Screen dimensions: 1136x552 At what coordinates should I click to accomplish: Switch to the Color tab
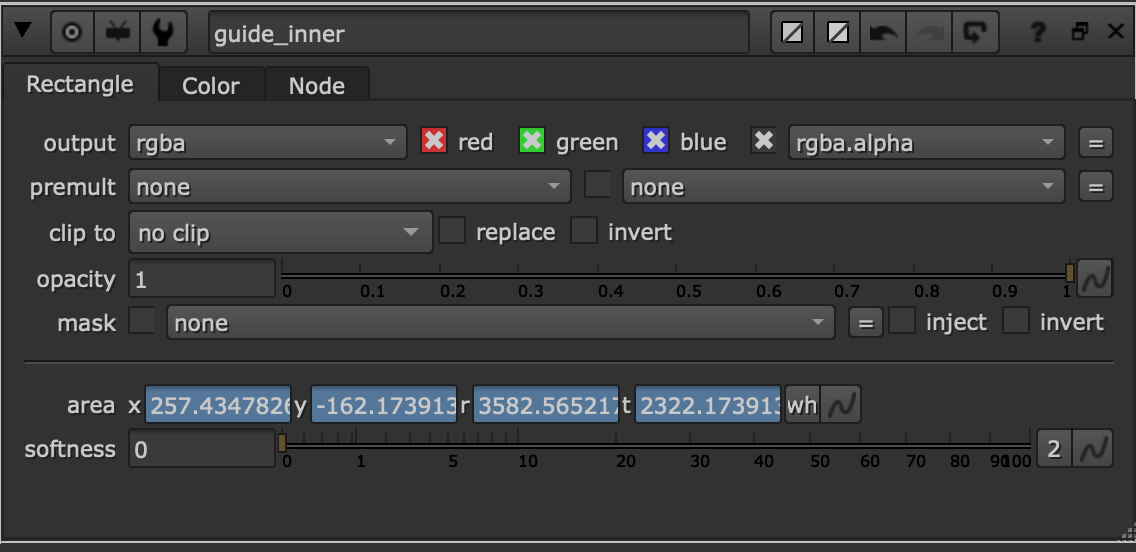(x=211, y=86)
